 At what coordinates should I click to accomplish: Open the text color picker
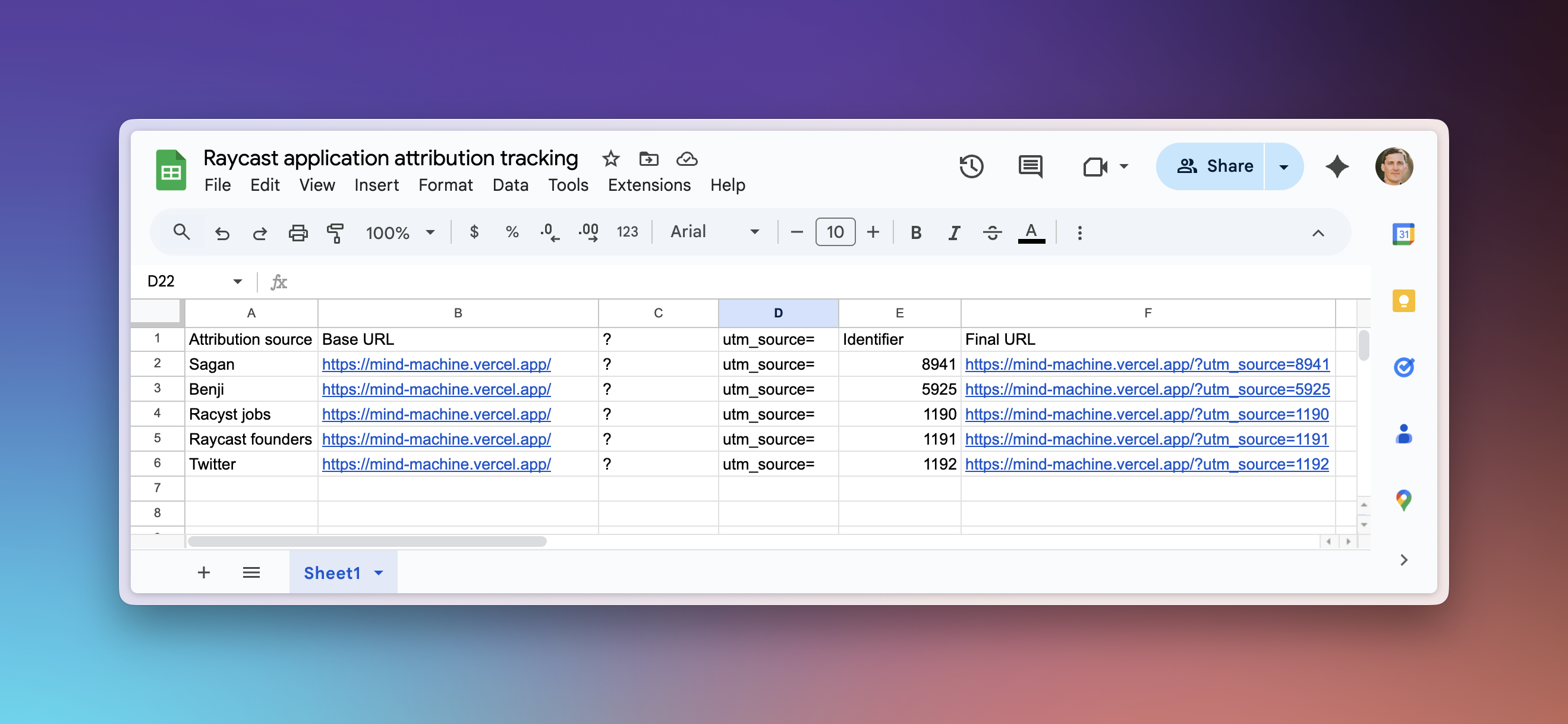point(1030,232)
